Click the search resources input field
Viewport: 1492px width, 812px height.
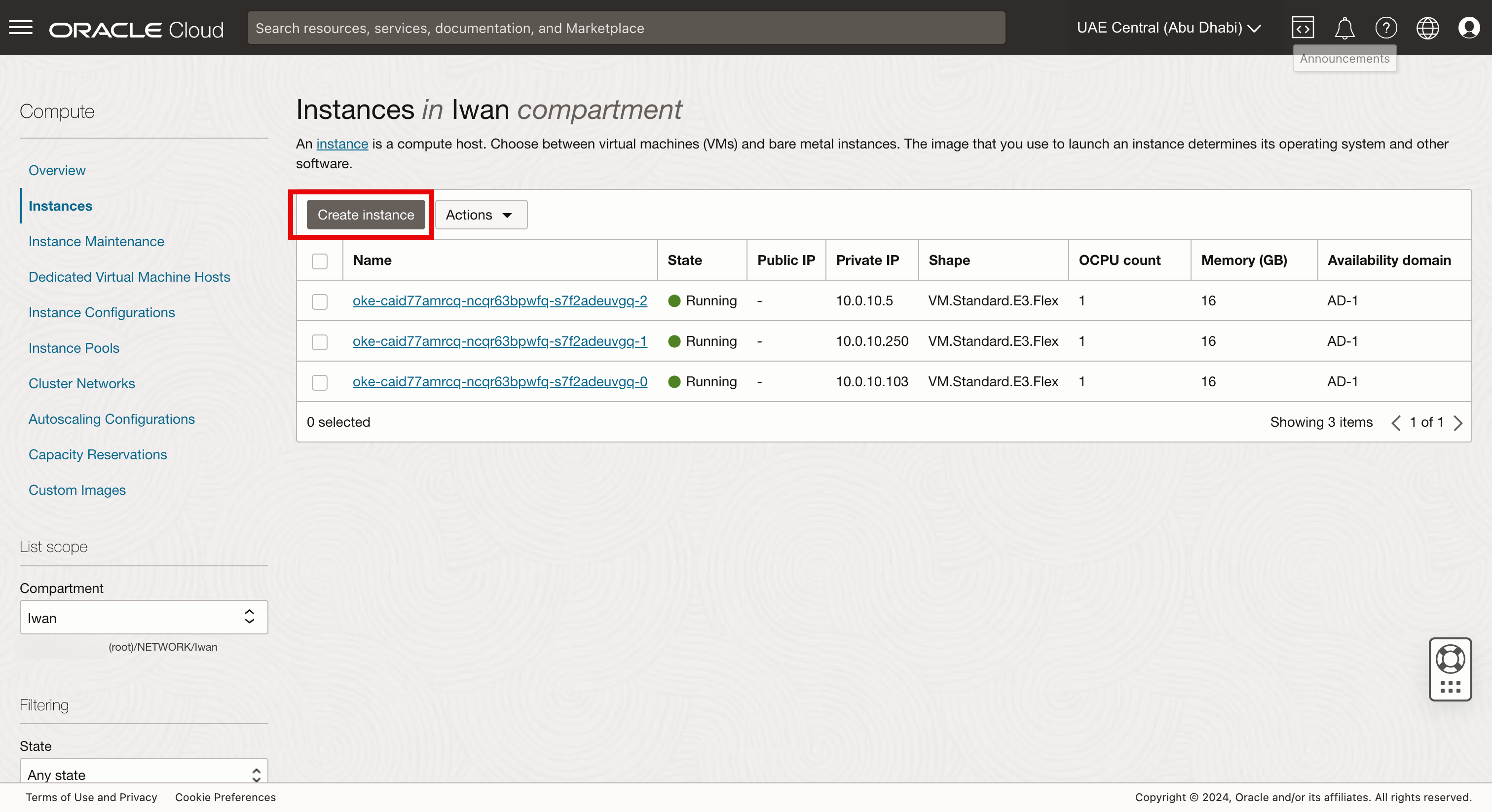point(626,28)
